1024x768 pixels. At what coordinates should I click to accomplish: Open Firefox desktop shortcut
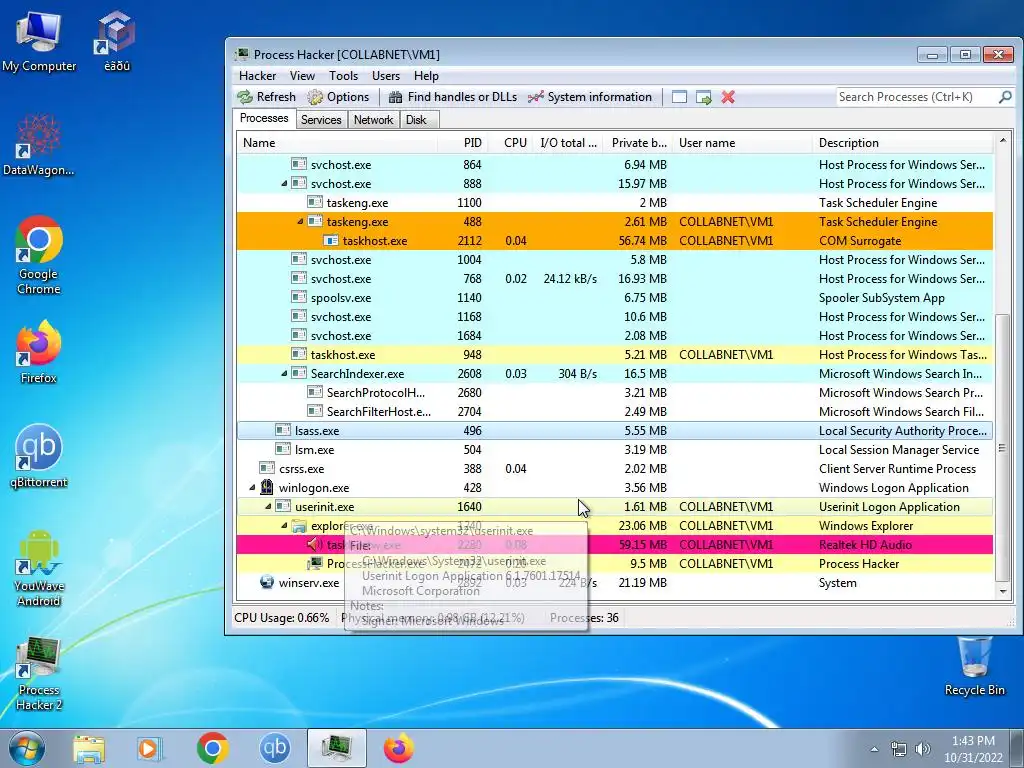tap(39, 352)
